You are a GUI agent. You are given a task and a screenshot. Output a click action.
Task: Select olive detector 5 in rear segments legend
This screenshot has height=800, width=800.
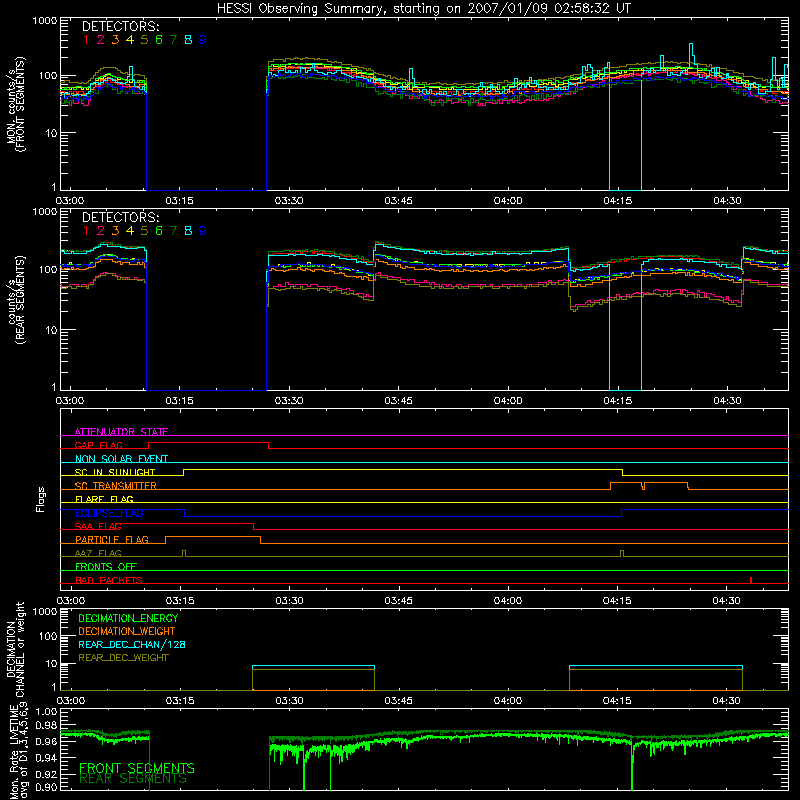pyautogui.click(x=144, y=231)
